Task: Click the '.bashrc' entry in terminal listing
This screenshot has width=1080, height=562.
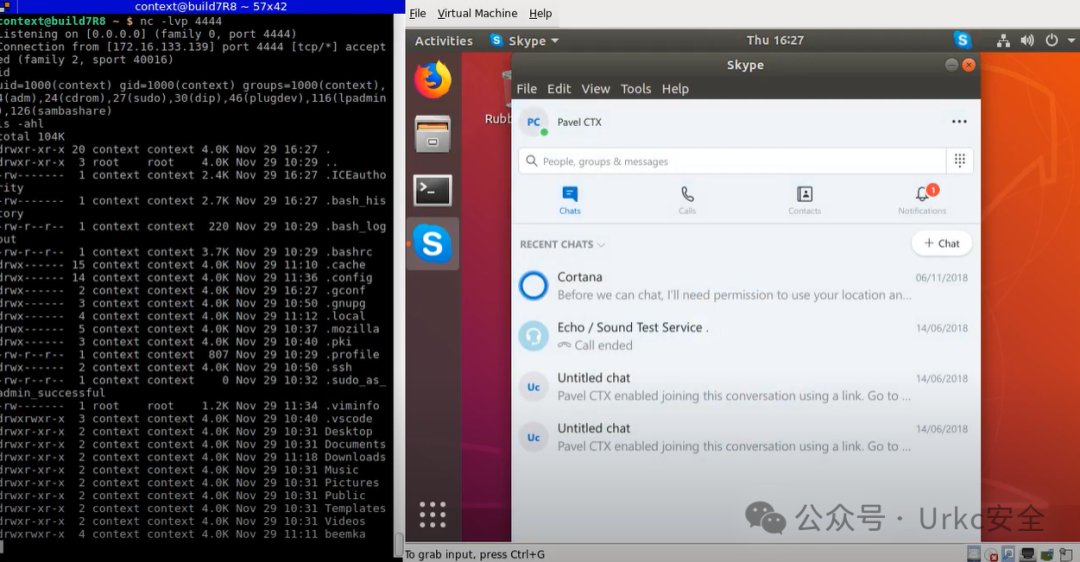Action: click(349, 252)
